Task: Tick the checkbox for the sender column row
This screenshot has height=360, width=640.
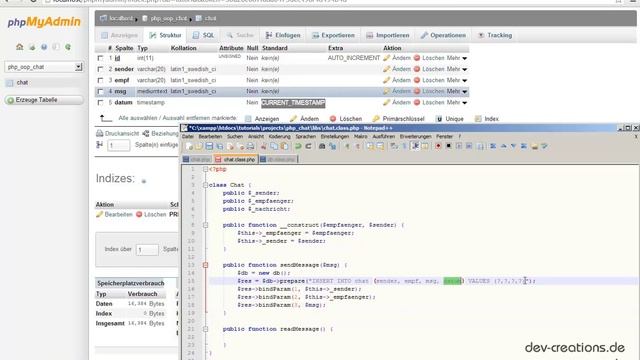Action: tap(100, 69)
